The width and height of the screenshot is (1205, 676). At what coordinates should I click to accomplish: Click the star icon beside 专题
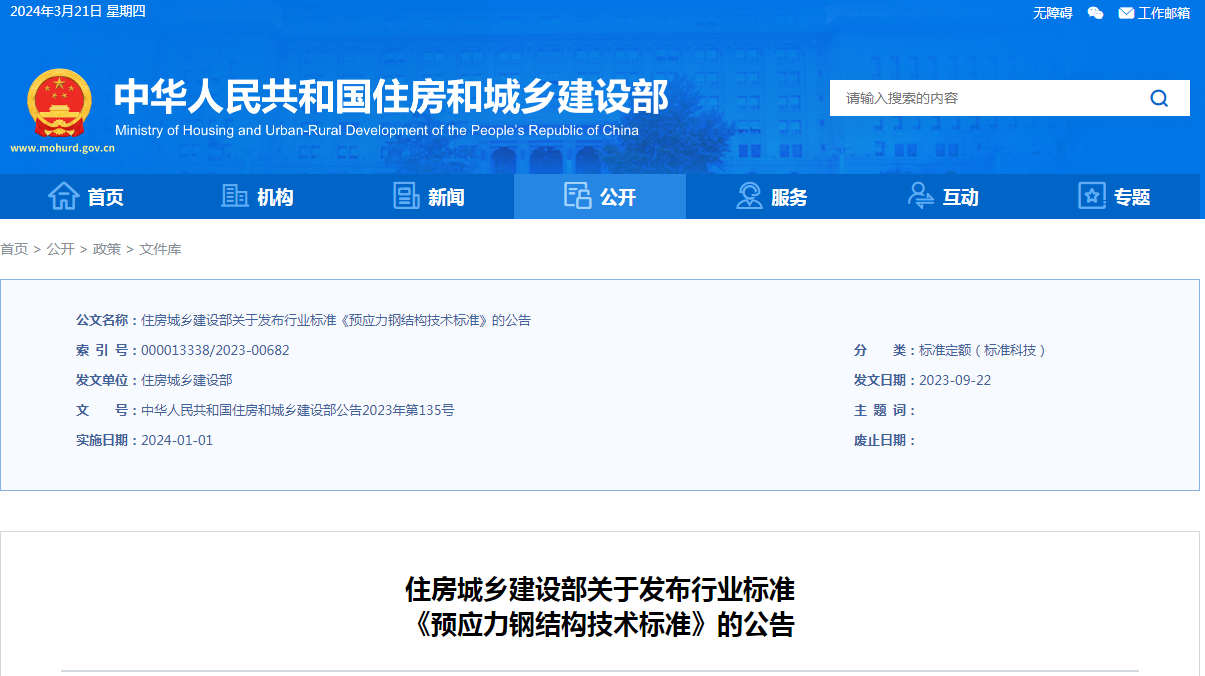point(1092,196)
